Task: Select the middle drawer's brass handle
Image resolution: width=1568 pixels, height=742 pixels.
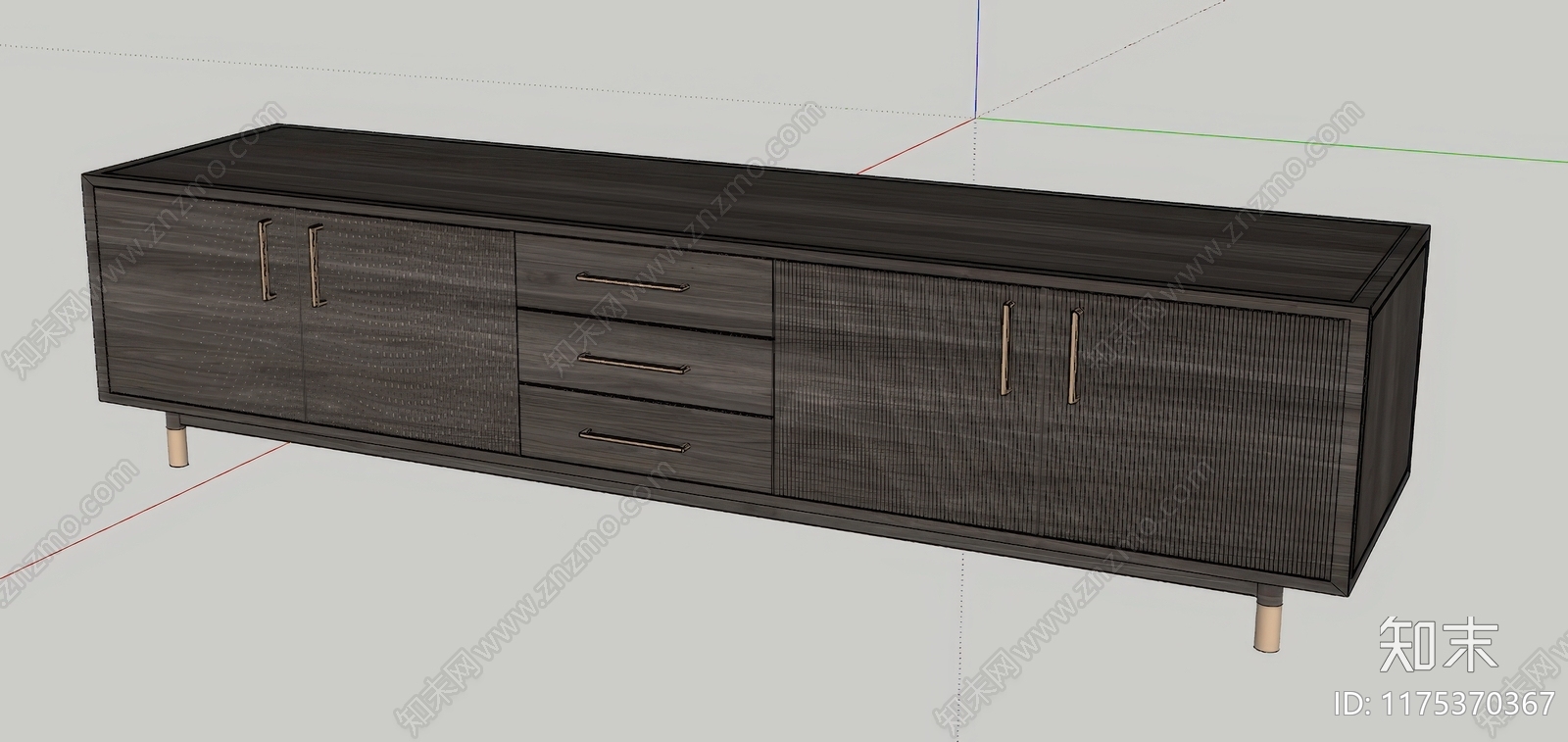Action: click(634, 365)
